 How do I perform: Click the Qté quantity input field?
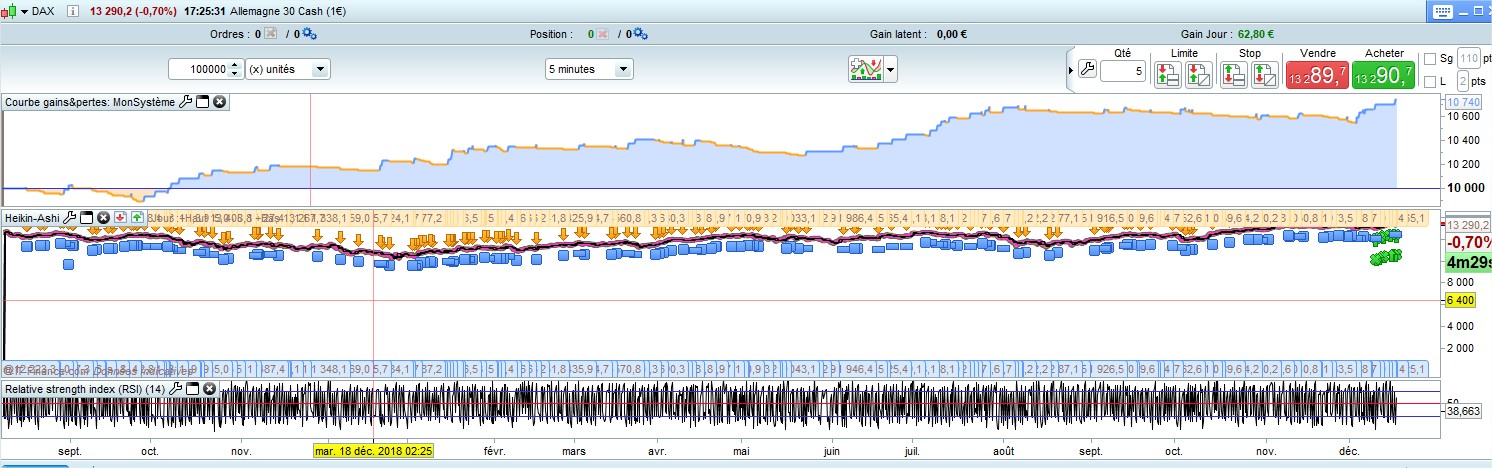1123,72
